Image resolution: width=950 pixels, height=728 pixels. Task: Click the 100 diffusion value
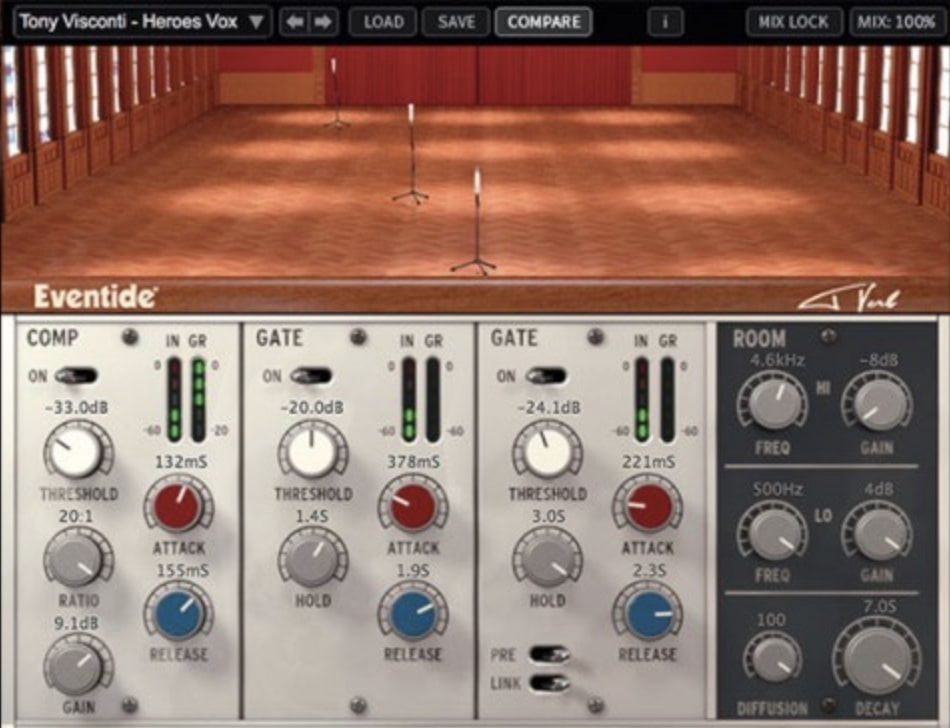coord(771,620)
